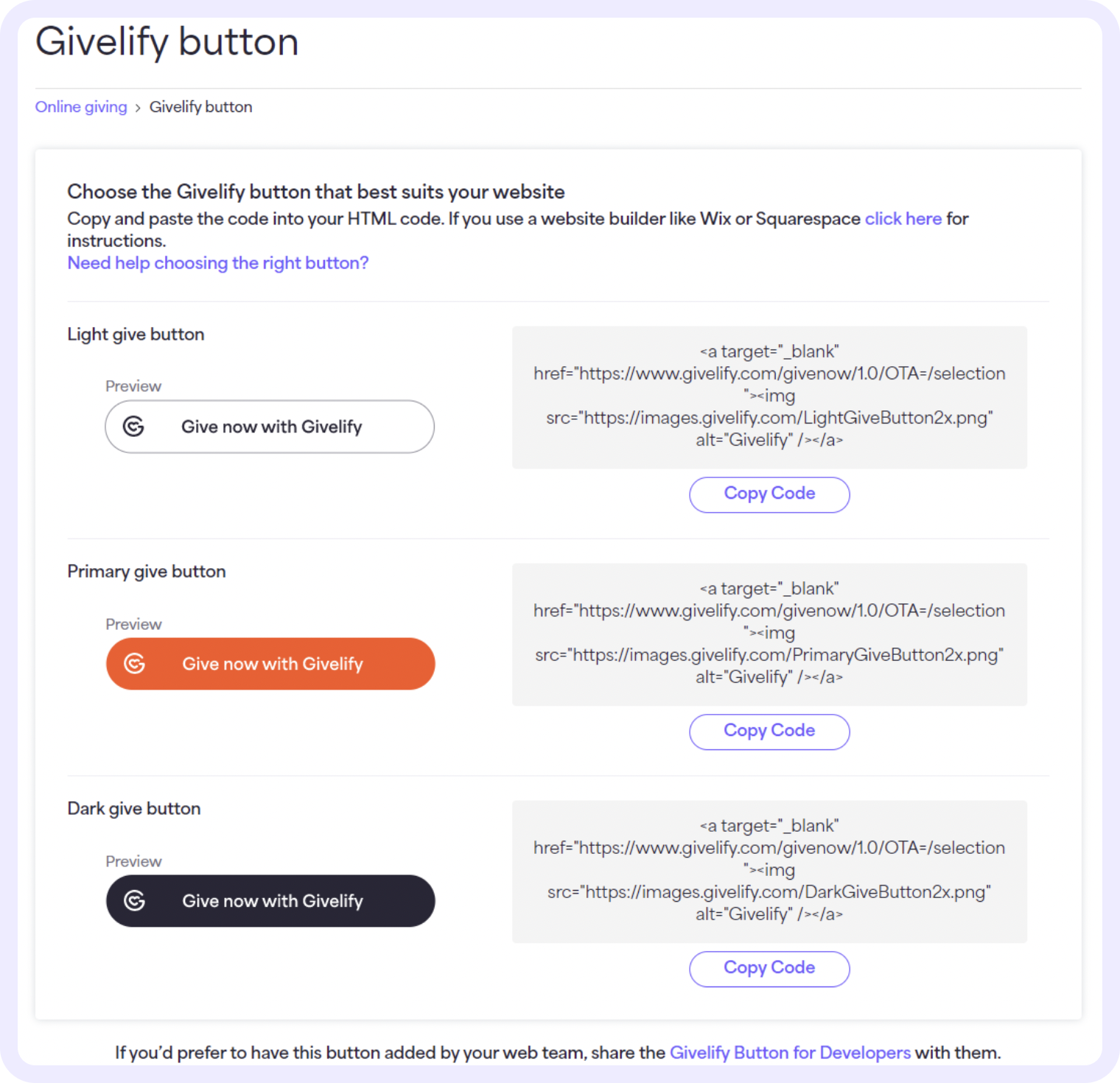Image resolution: width=1120 pixels, height=1083 pixels.
Task: Copy Code for the Light give button
Action: 769,494
